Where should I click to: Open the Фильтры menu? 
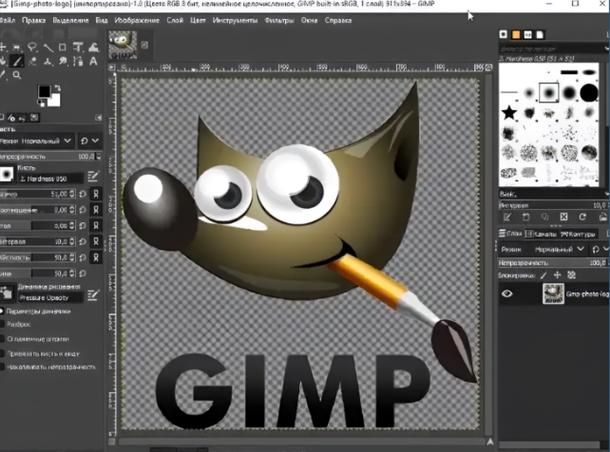(x=279, y=20)
